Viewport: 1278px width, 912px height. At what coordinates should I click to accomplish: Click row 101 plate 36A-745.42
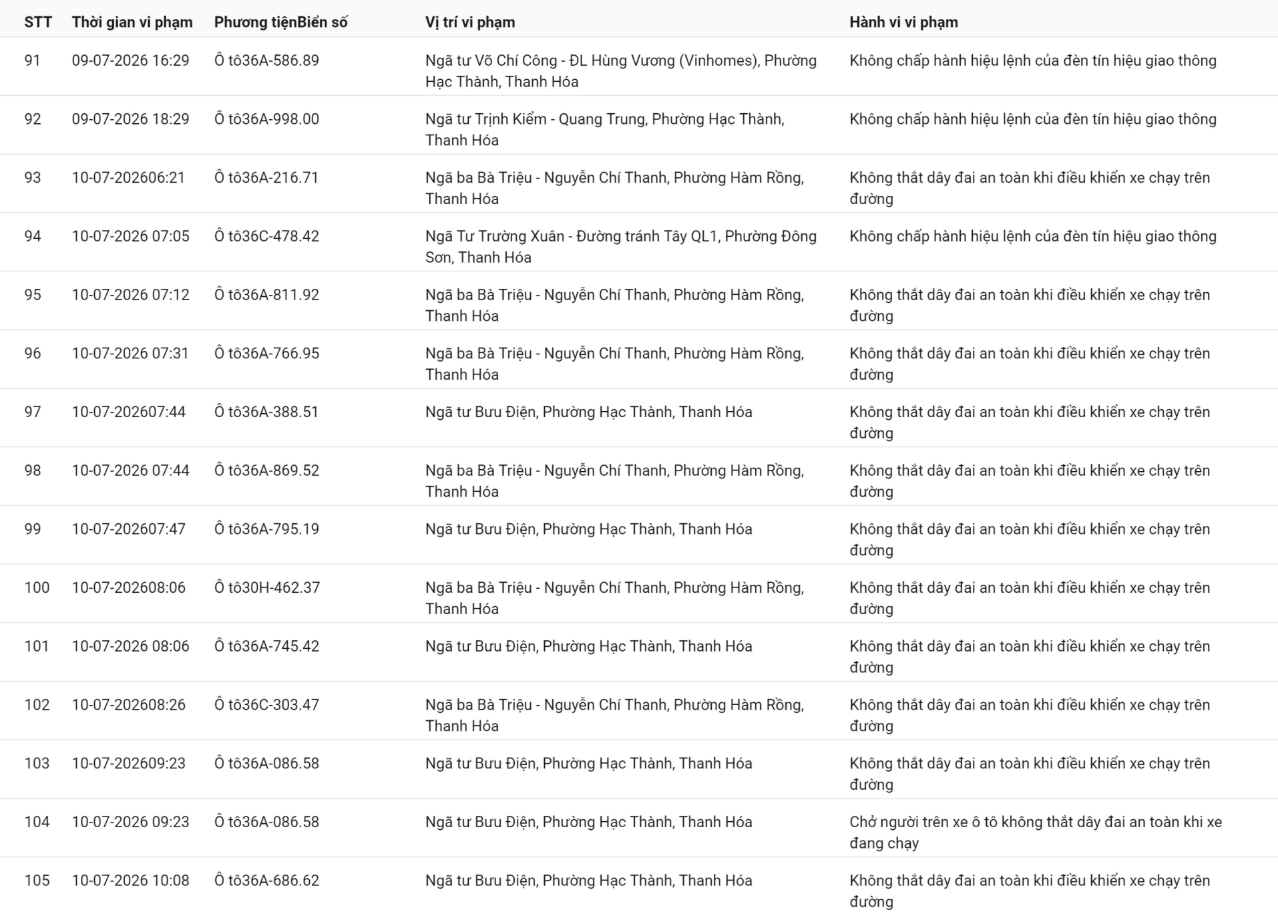click(x=275, y=646)
